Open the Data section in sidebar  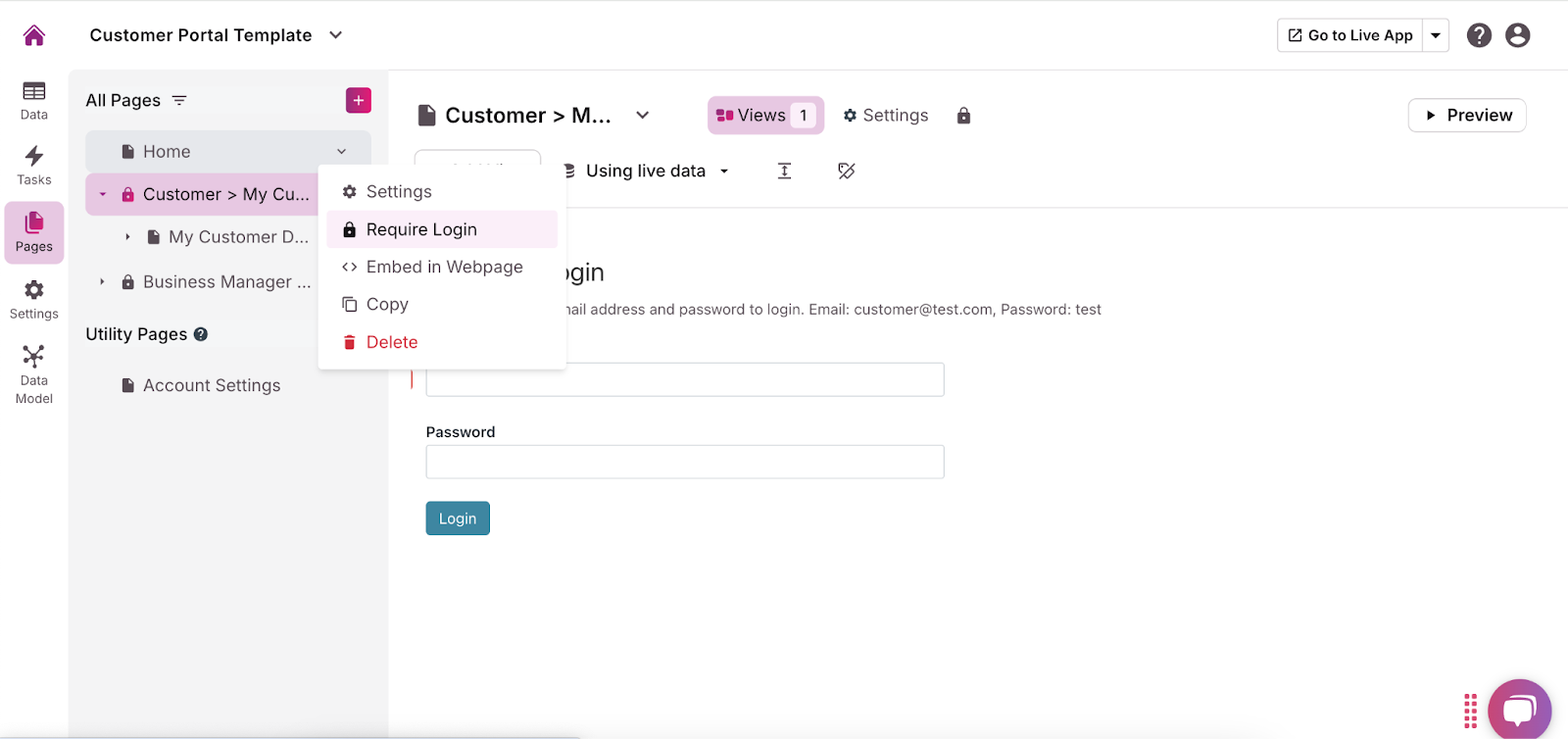point(34,100)
